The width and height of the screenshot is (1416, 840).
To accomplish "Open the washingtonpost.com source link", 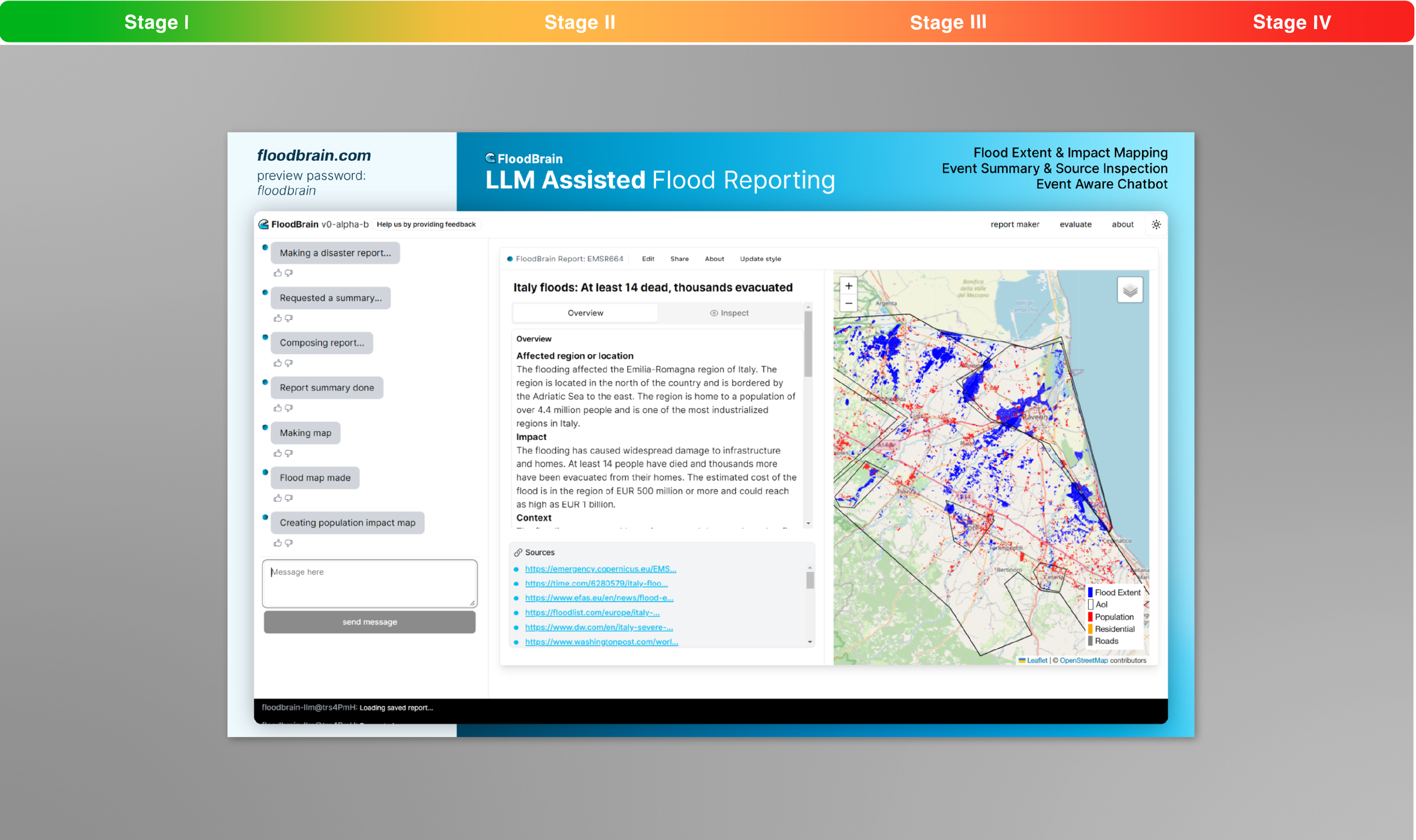I will (x=601, y=642).
